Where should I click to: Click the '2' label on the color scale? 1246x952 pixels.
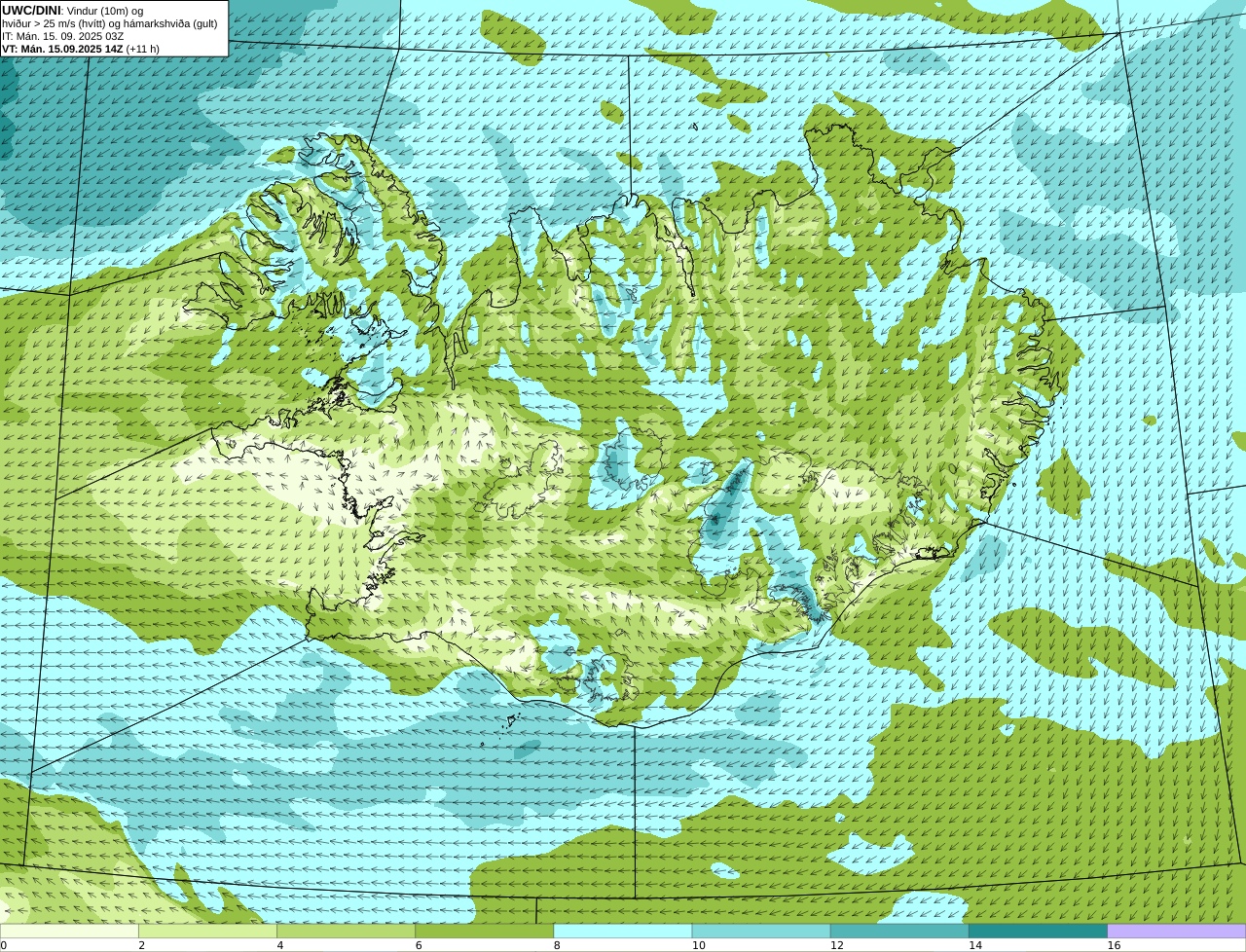point(141,945)
